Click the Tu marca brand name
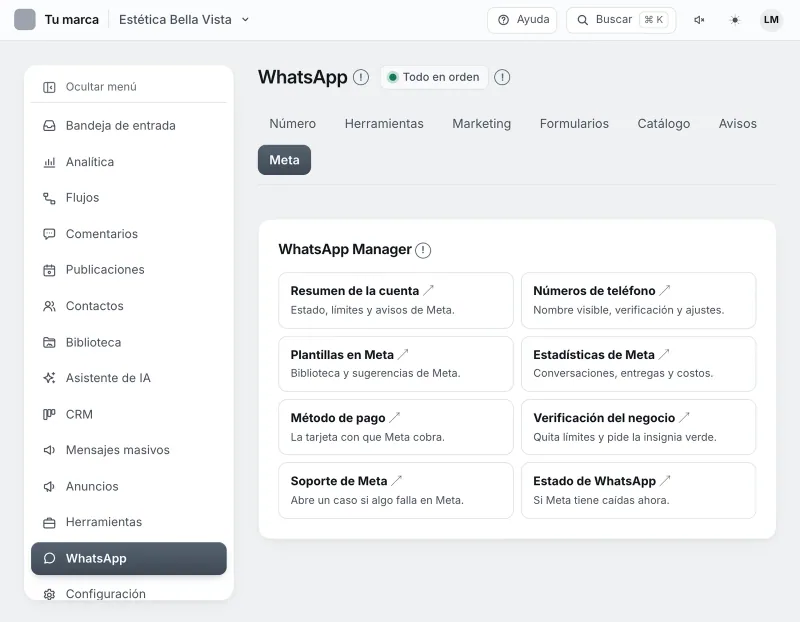Viewport: 800px width, 622px height. pos(71,19)
